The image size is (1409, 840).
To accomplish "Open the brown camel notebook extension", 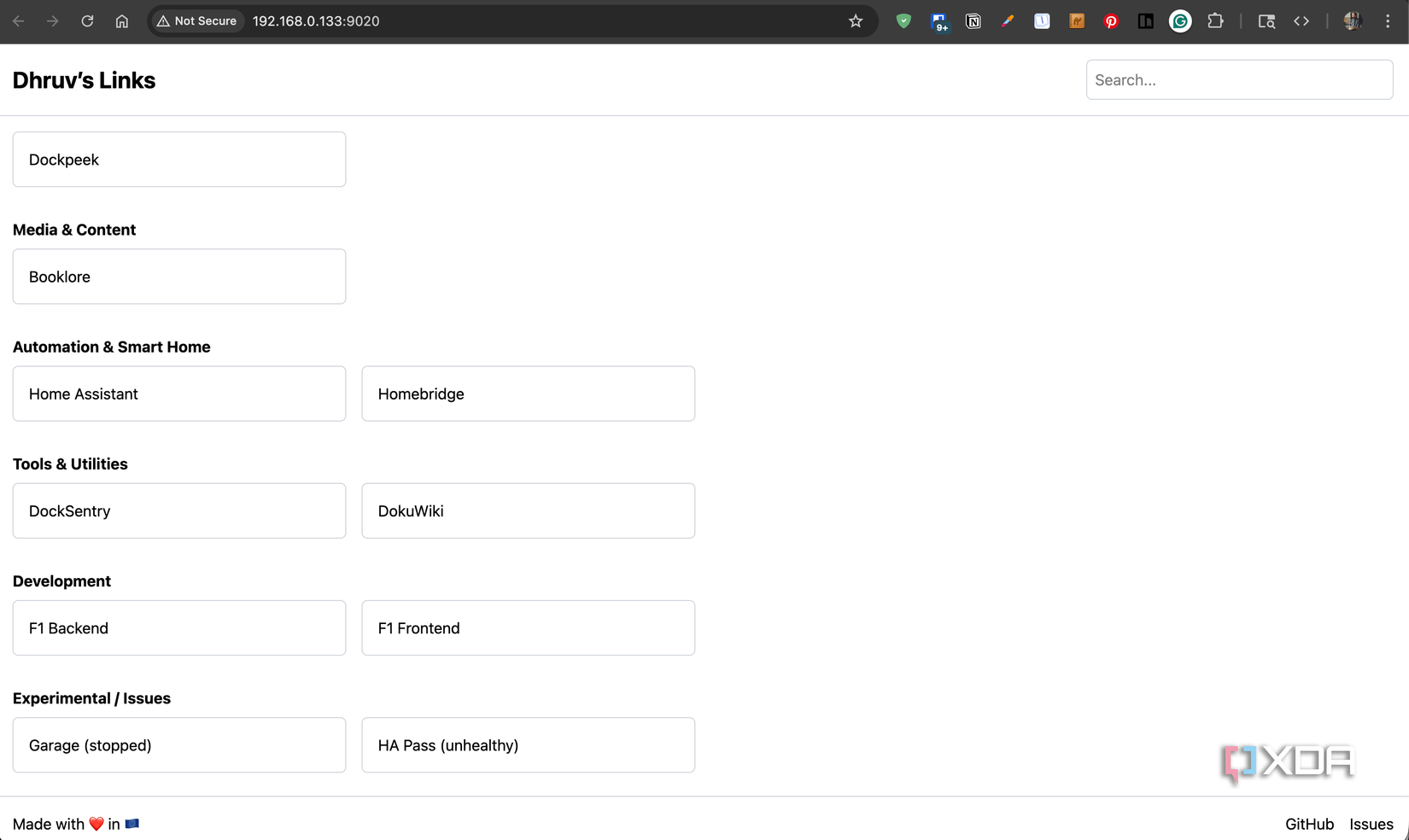I will pos(1077,21).
